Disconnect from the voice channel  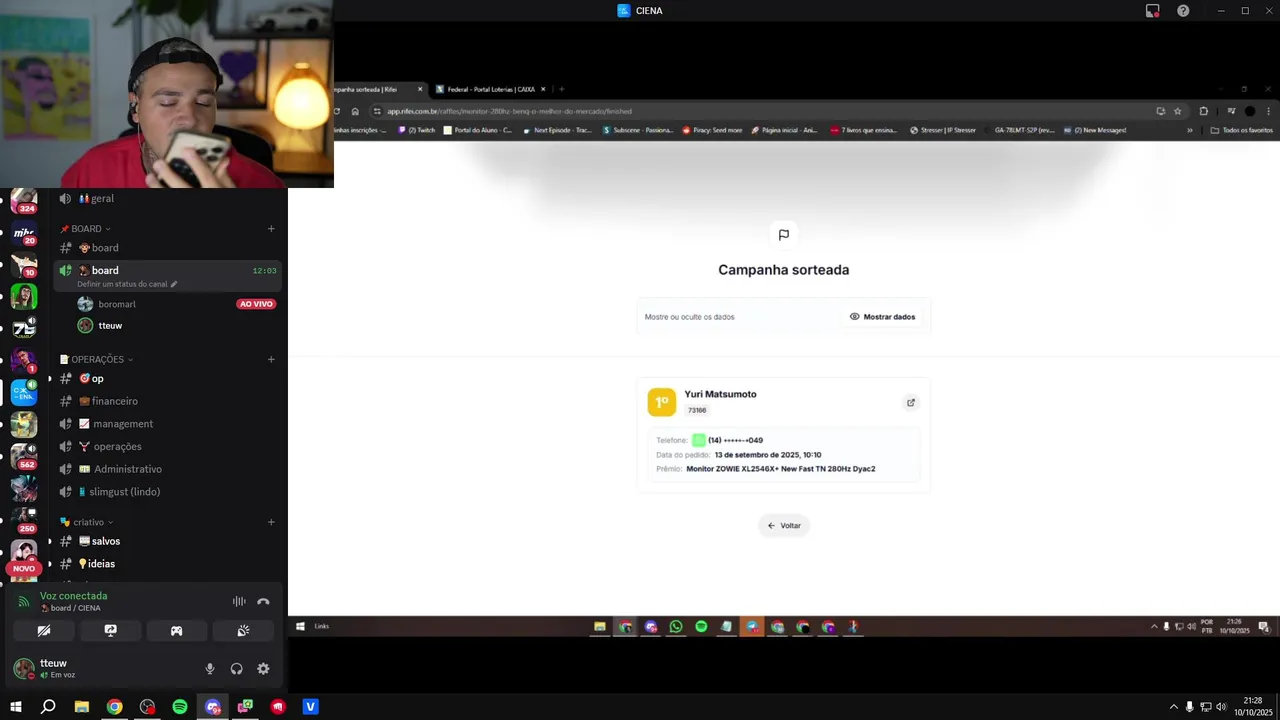[263, 602]
